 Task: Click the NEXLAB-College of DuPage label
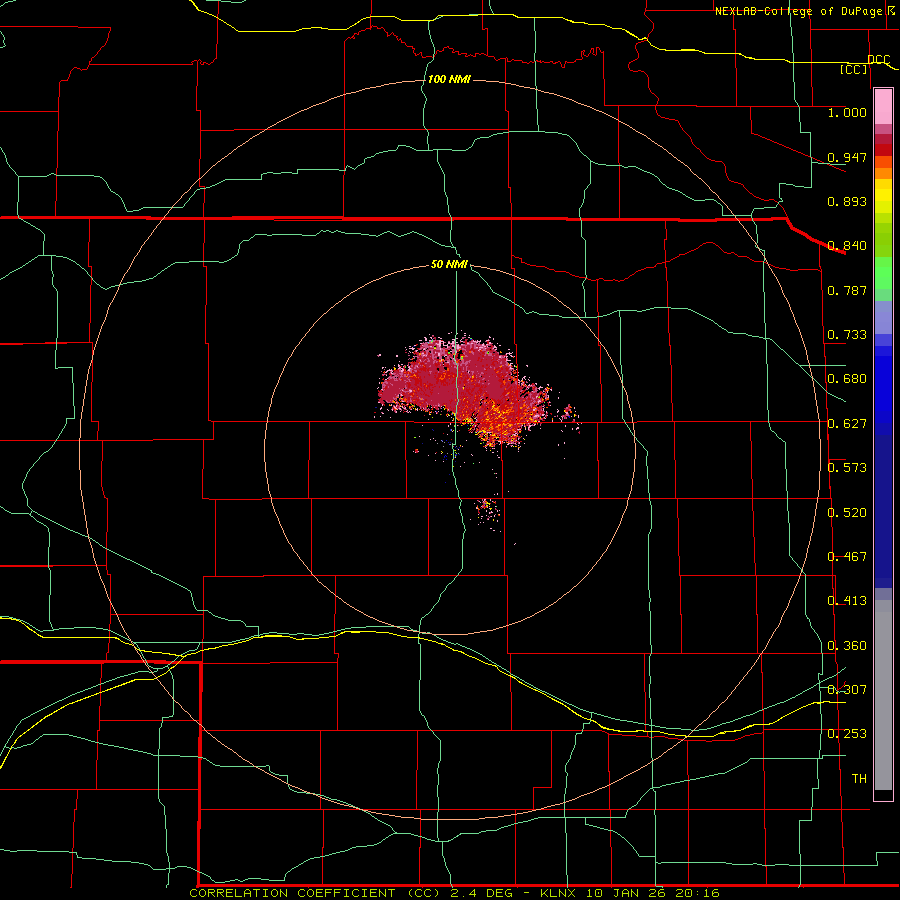tap(798, 11)
